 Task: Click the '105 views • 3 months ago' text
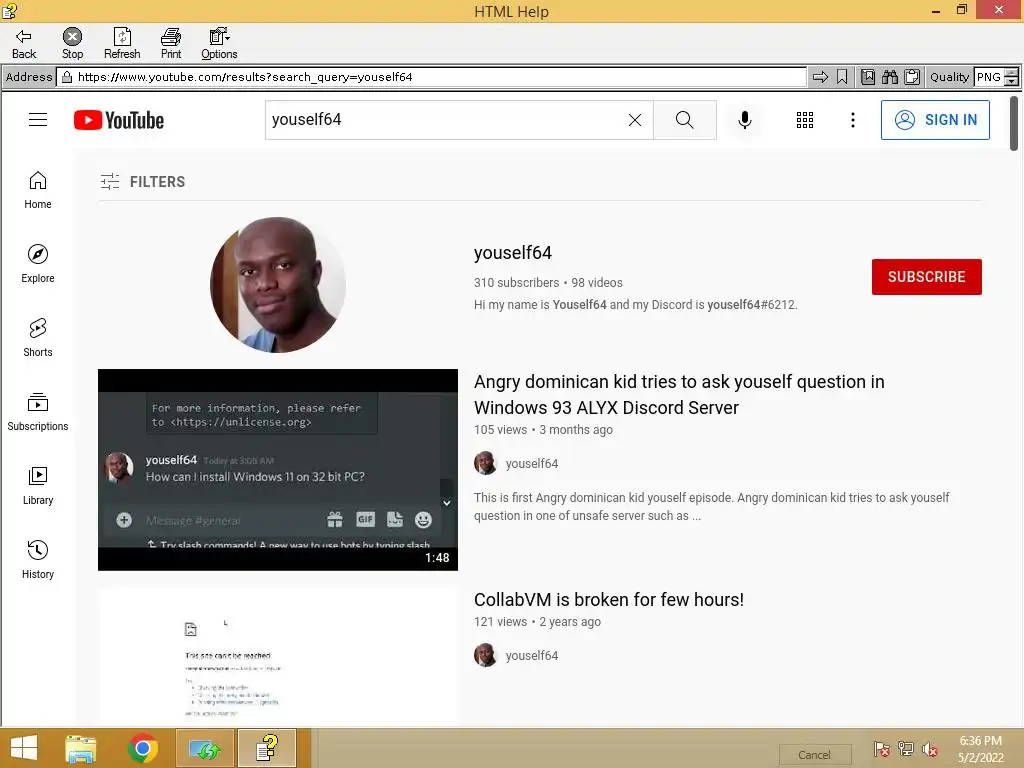543,430
